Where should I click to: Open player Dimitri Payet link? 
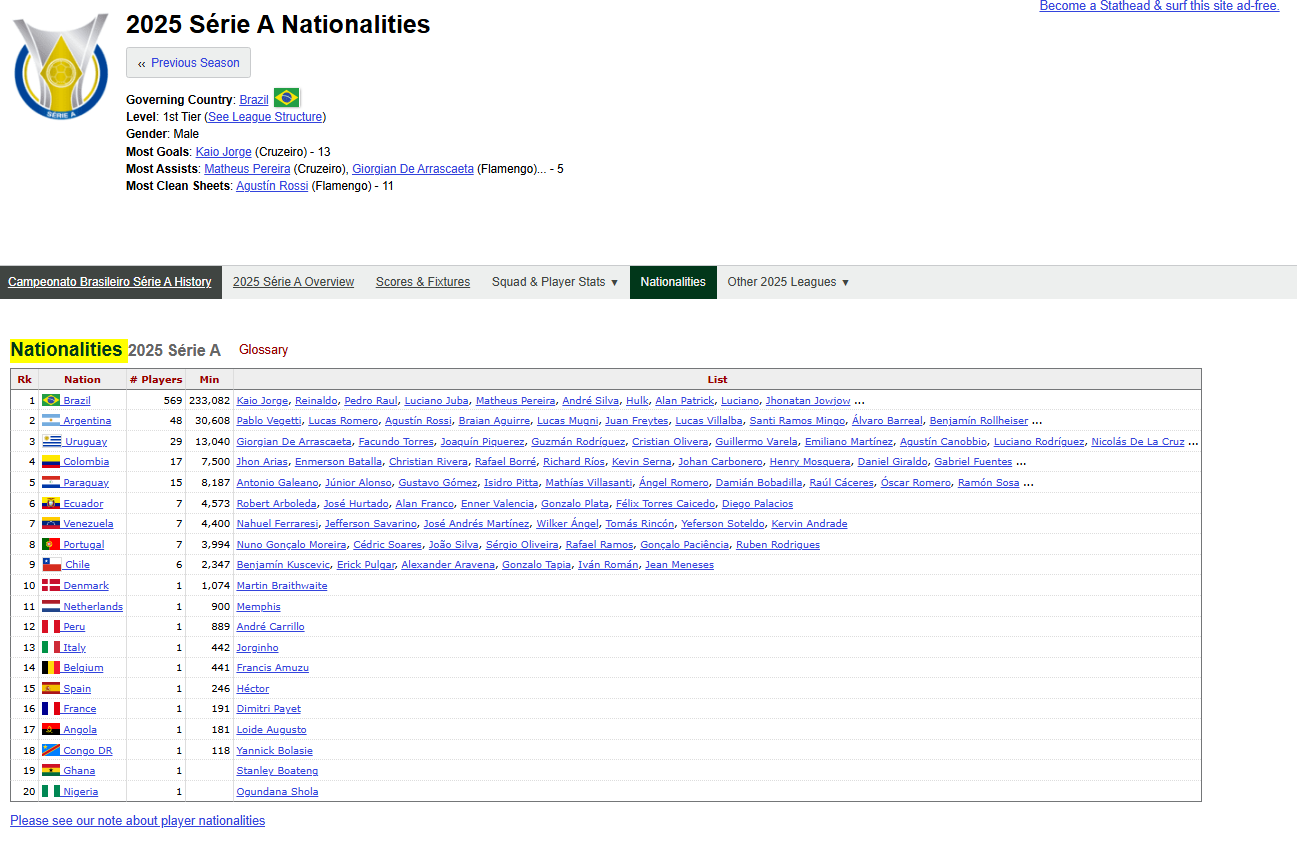(x=269, y=708)
